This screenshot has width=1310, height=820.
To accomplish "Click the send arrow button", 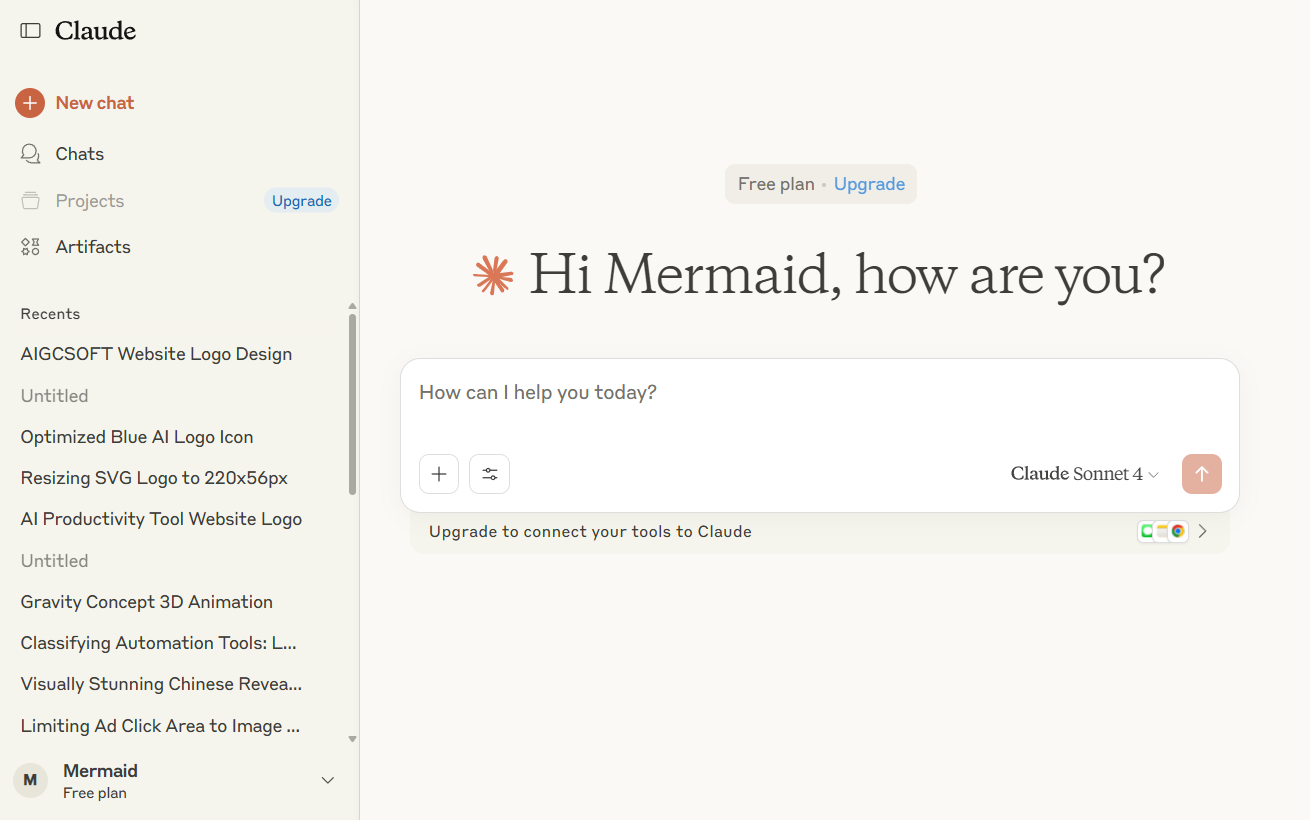I will point(1202,474).
